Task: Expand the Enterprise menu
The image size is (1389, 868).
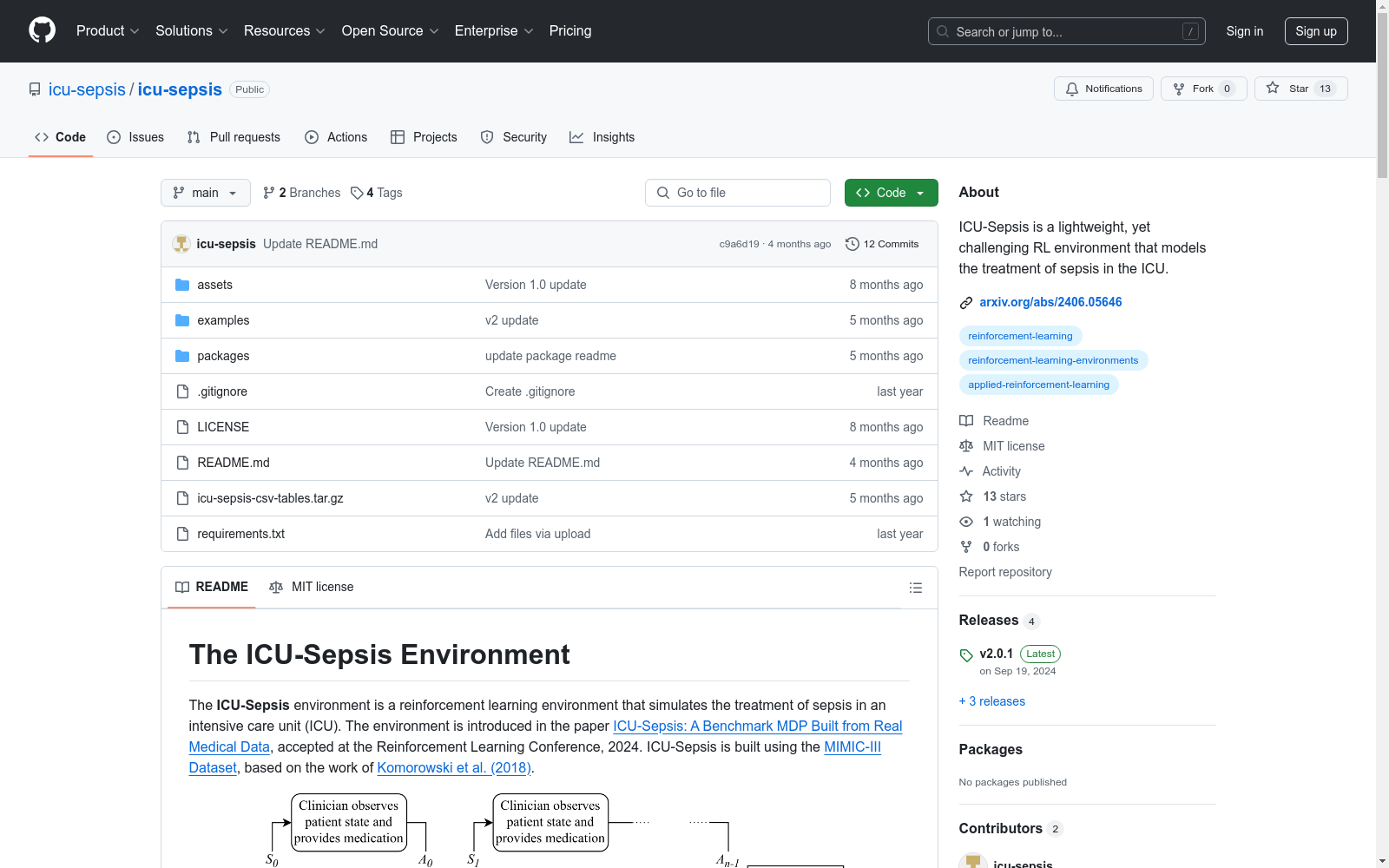Action: pyautogui.click(x=494, y=31)
